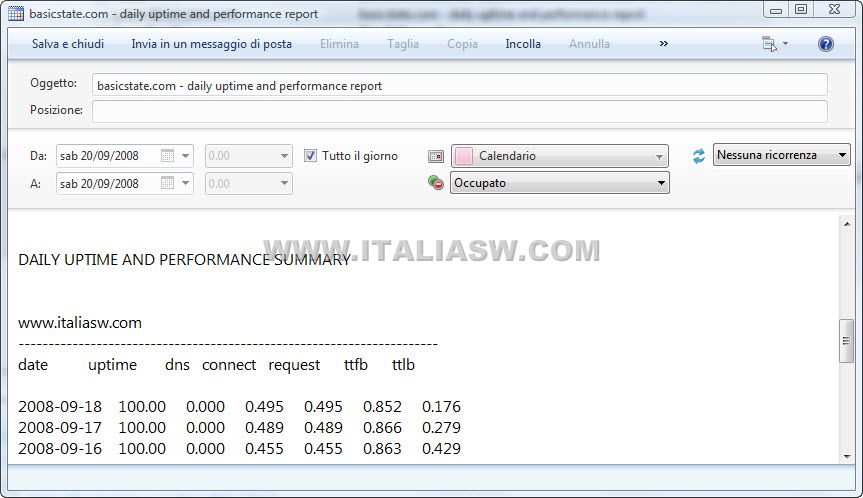Click the value 0.279

(441, 428)
